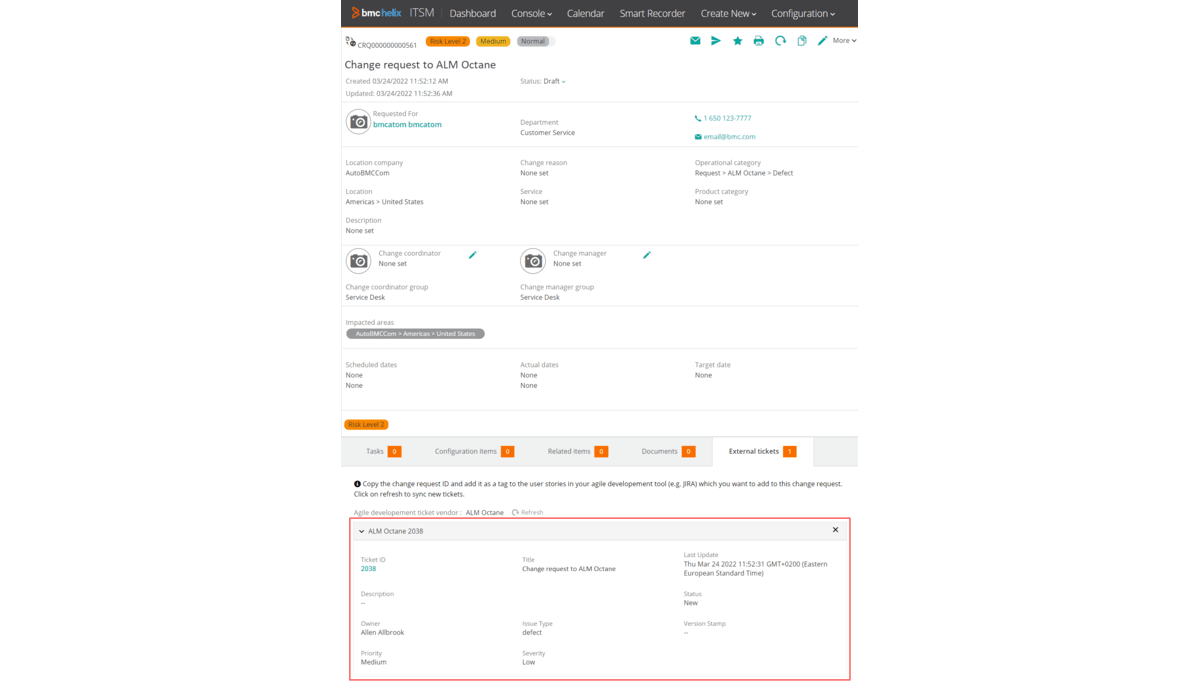Open the Status Draft dropdown
The width and height of the screenshot is (1200, 690).
click(x=554, y=81)
